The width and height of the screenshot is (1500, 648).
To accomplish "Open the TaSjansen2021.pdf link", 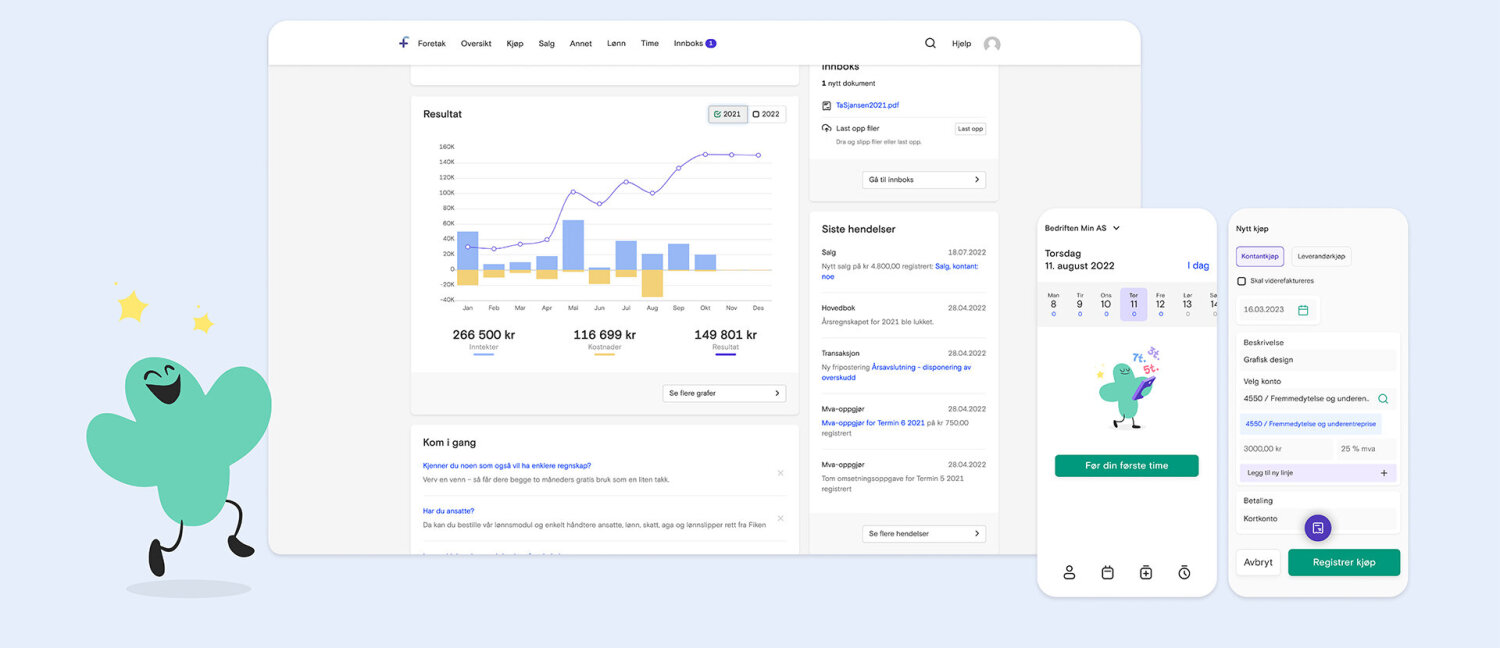I will pos(867,105).
